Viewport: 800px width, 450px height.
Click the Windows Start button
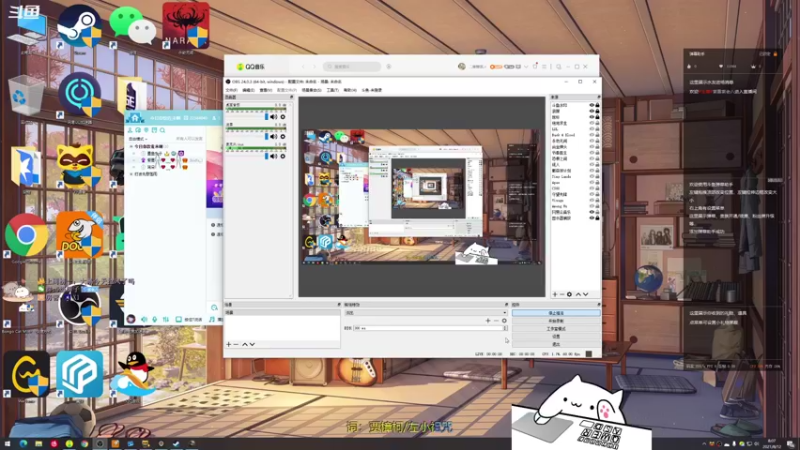click(7, 444)
